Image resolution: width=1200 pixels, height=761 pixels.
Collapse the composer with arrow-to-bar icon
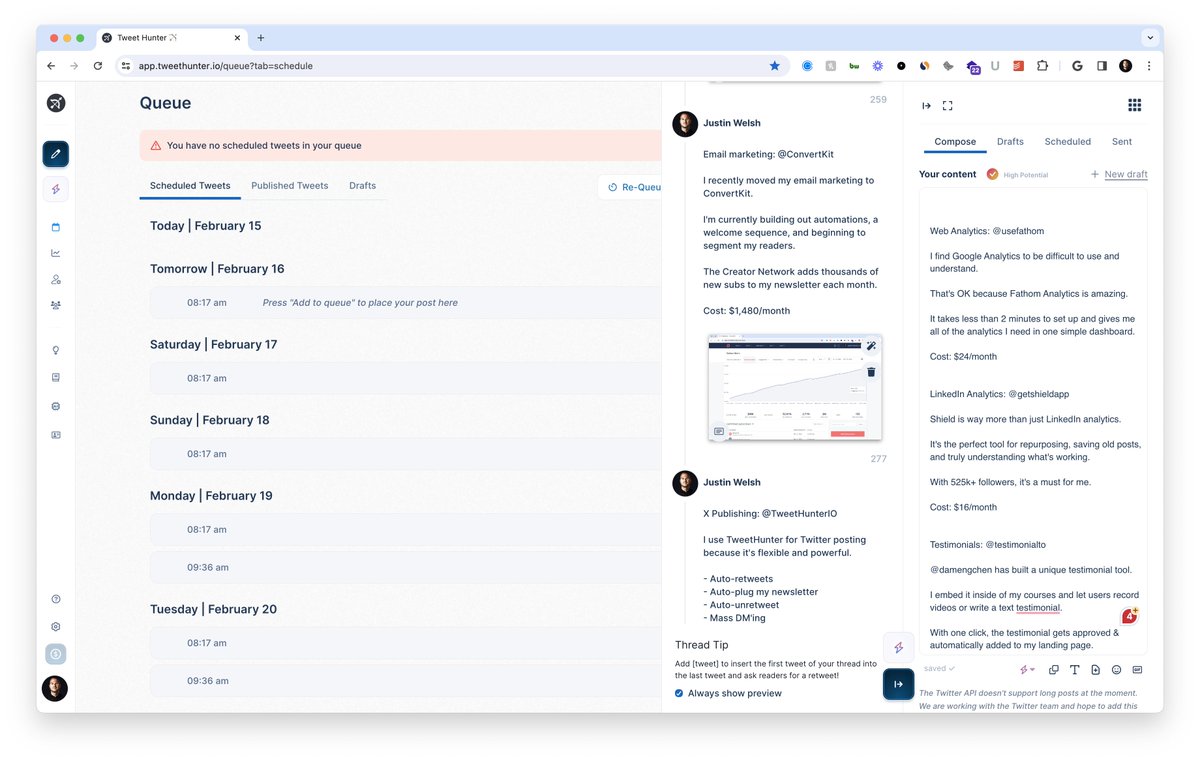926,106
